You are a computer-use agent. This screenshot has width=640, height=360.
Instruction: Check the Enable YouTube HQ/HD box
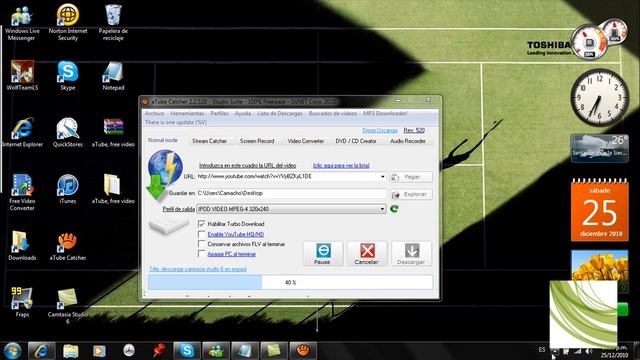tap(201, 234)
